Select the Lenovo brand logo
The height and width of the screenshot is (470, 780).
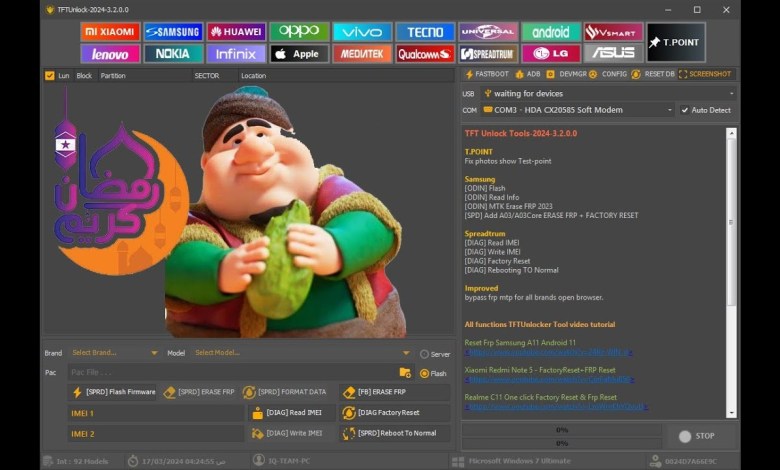click(110, 54)
